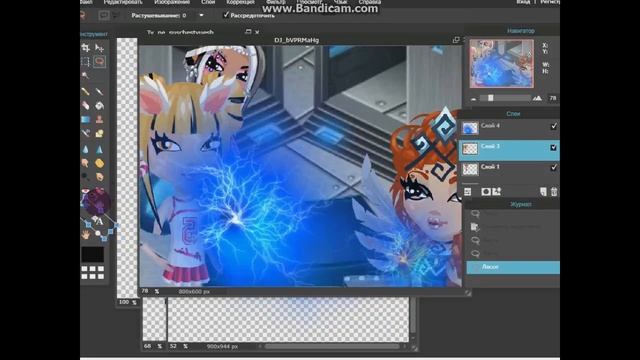Open the Изображение menu
Image resolution: width=640 pixels, height=360 pixels.
172,2
